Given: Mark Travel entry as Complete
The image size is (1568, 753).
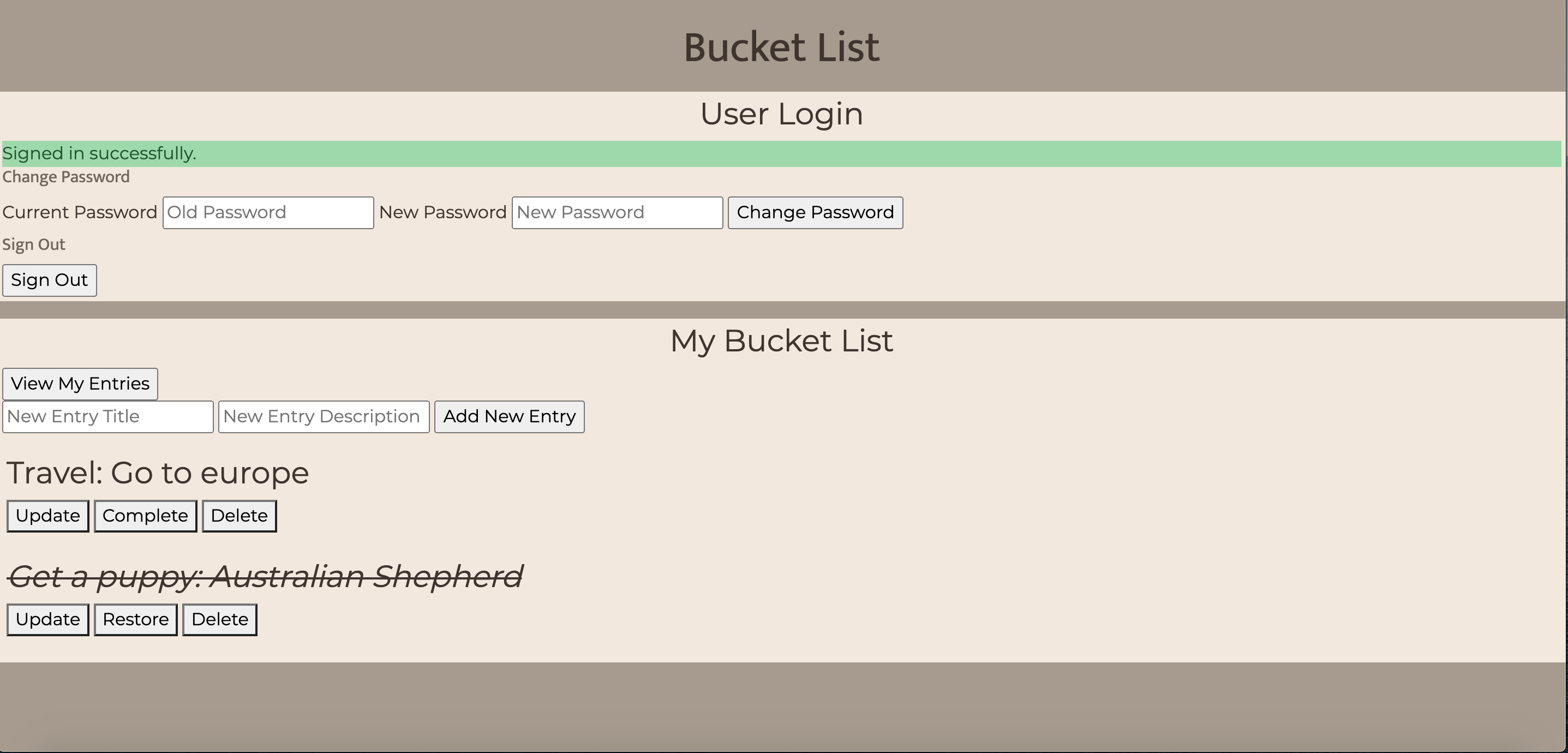Looking at the screenshot, I should pos(145,516).
